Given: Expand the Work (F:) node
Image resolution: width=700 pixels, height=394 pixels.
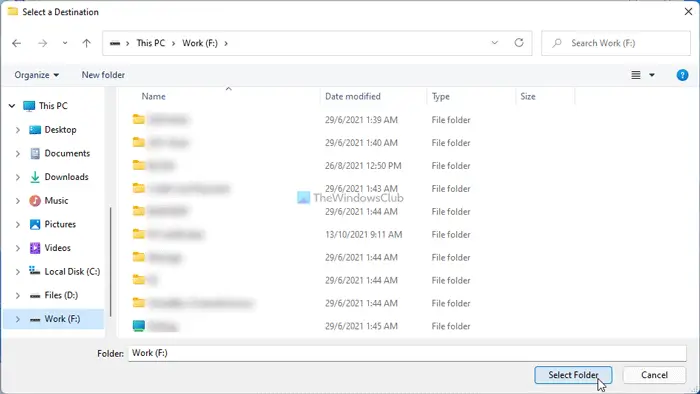Looking at the screenshot, I should pyautogui.click(x=18, y=319).
